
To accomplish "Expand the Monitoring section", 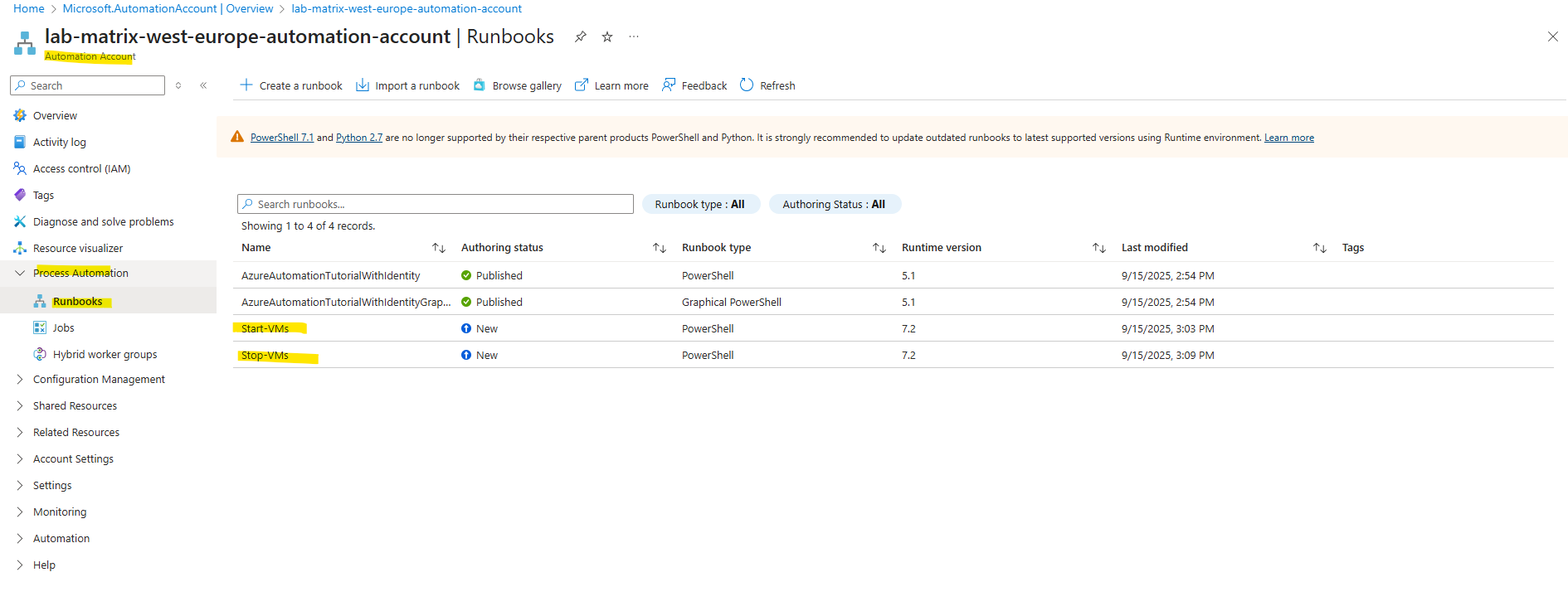I will coord(20,512).
